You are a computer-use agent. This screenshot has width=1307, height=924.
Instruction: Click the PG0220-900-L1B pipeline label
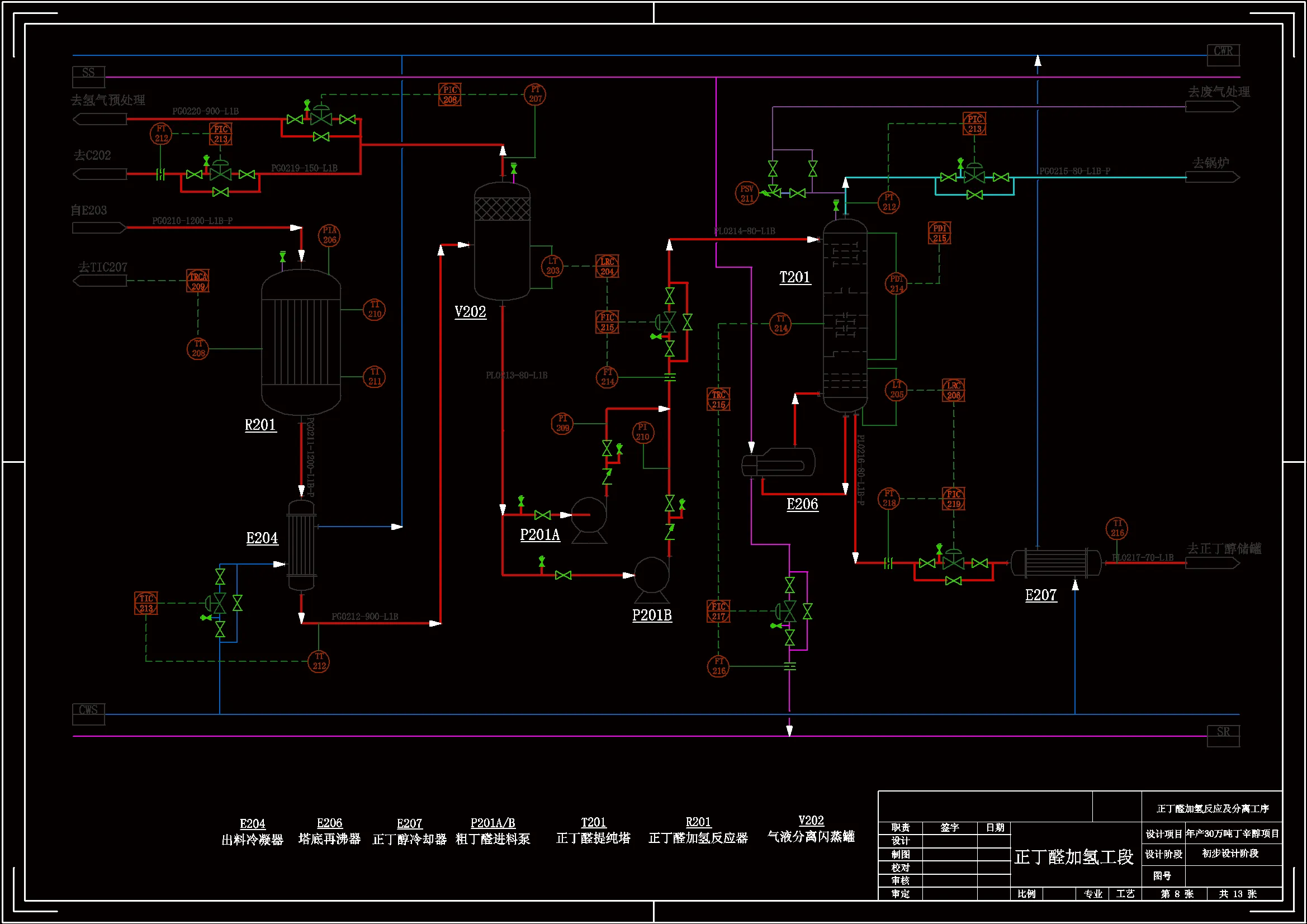(x=206, y=111)
